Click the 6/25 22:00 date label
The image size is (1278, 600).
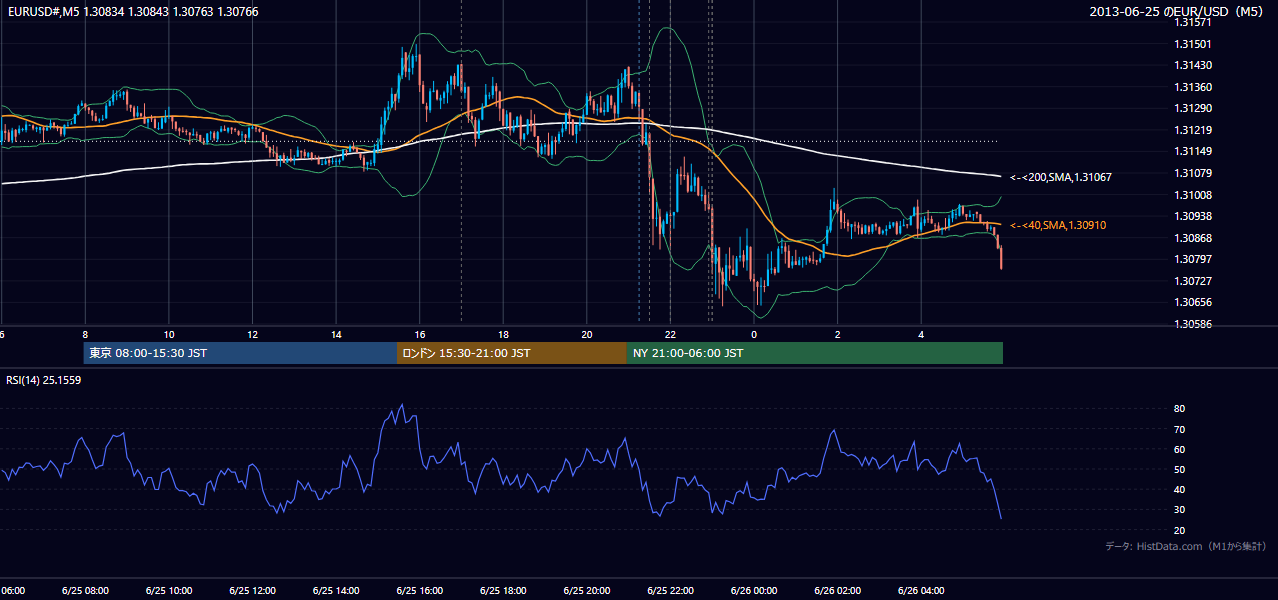[x=671, y=590]
